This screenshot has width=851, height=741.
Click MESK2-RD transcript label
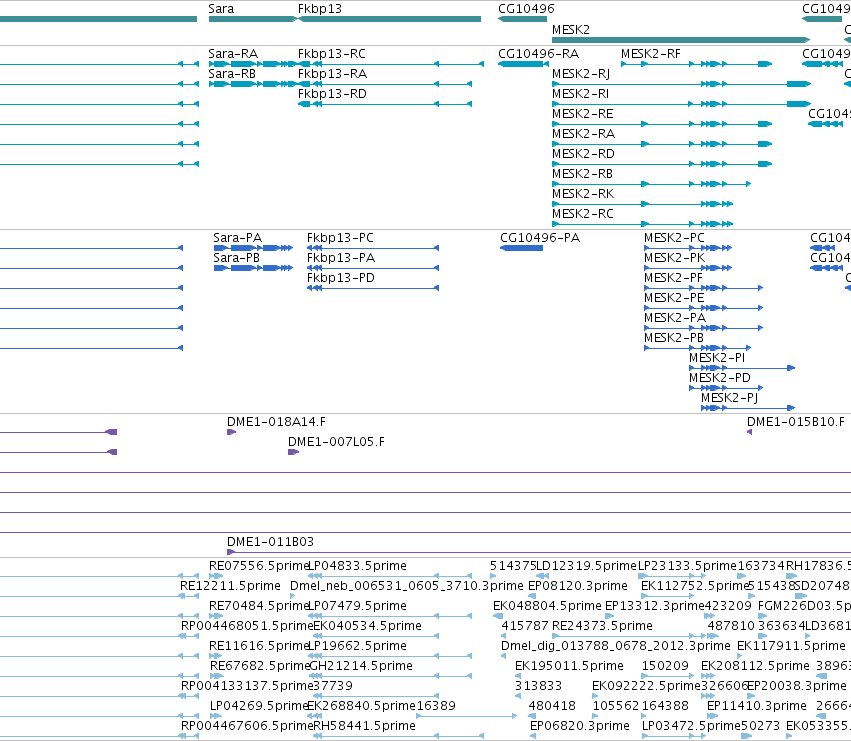coord(583,154)
